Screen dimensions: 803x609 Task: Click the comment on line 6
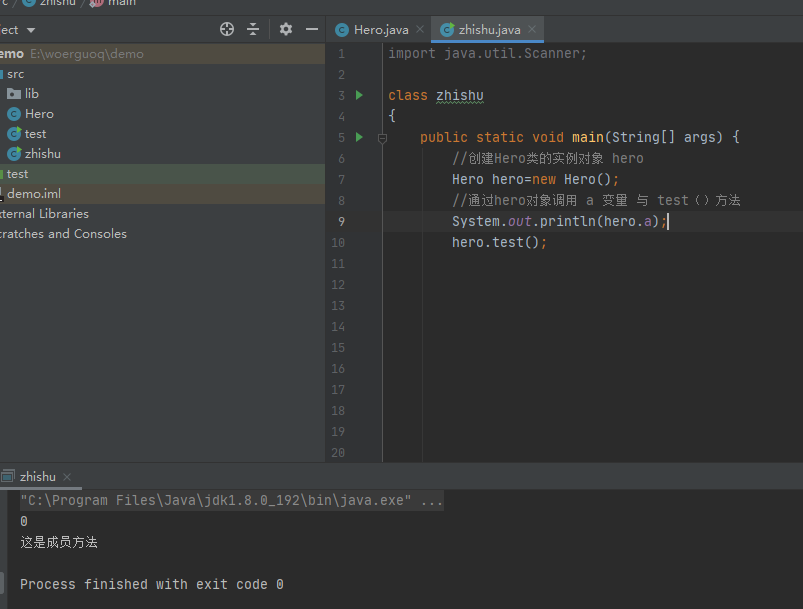click(547, 158)
